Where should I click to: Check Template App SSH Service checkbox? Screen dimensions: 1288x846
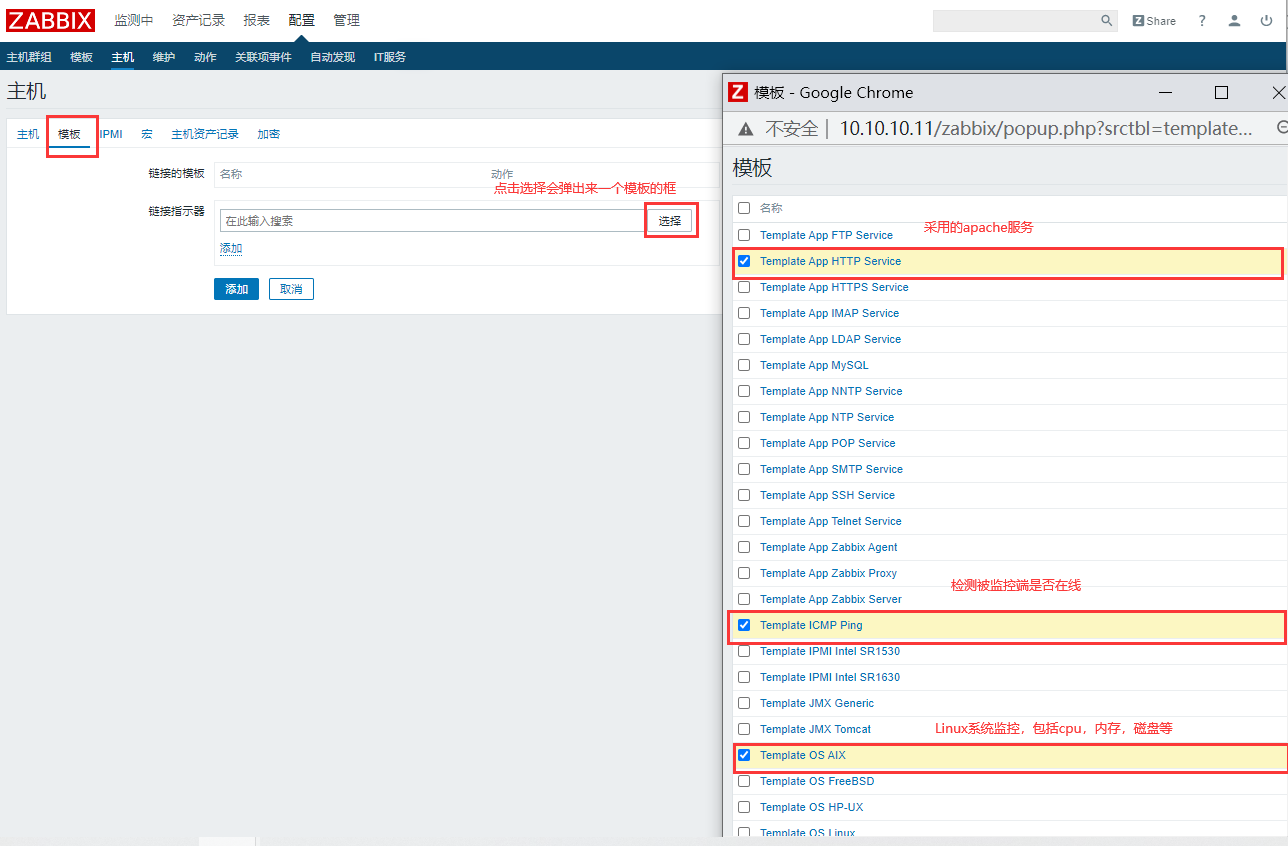pos(743,495)
